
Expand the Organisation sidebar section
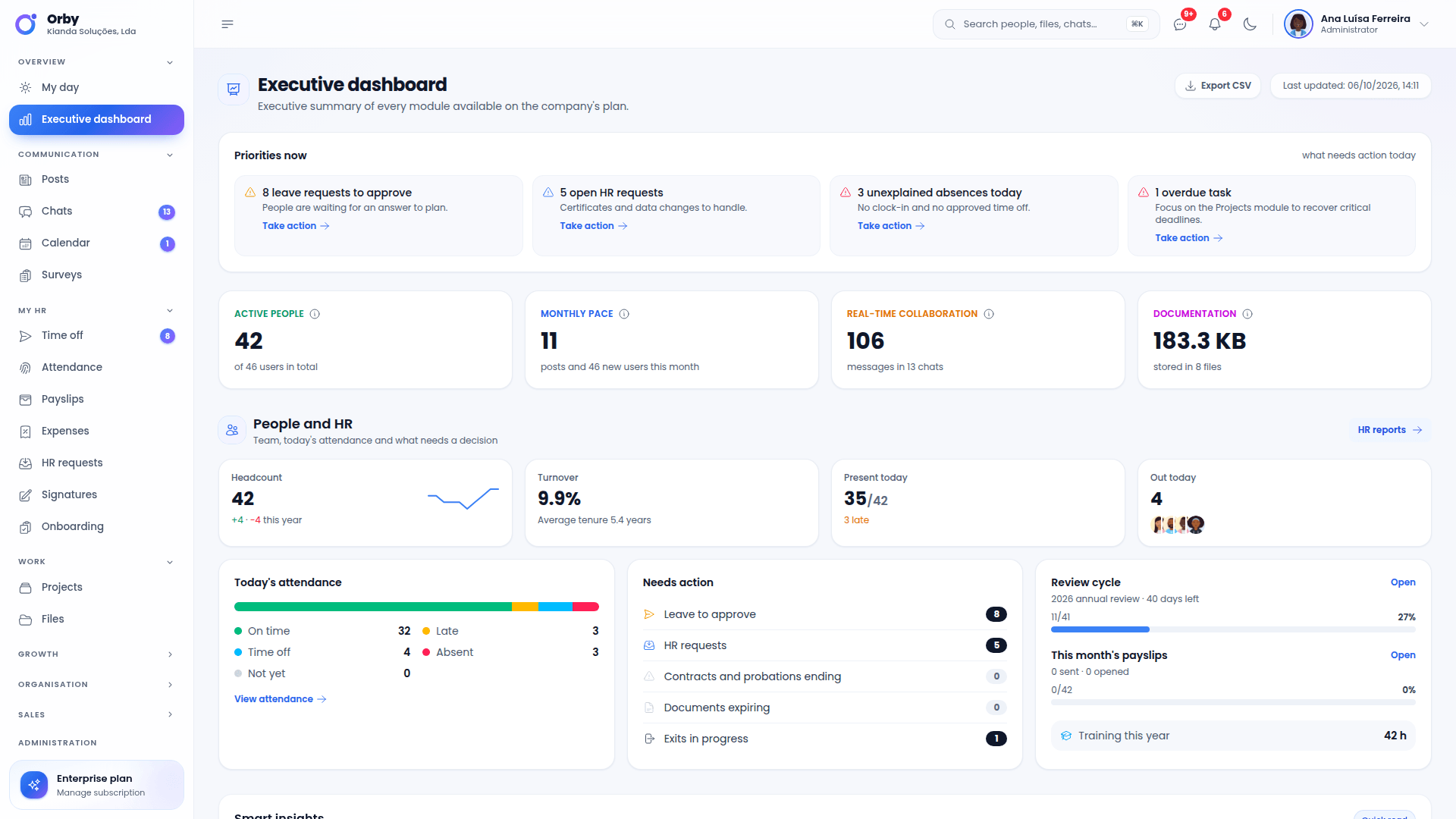[170, 685]
